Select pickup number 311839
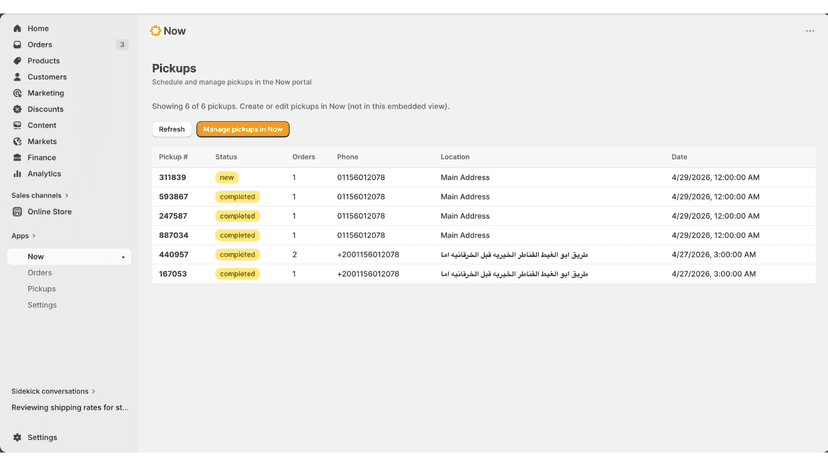 point(173,178)
